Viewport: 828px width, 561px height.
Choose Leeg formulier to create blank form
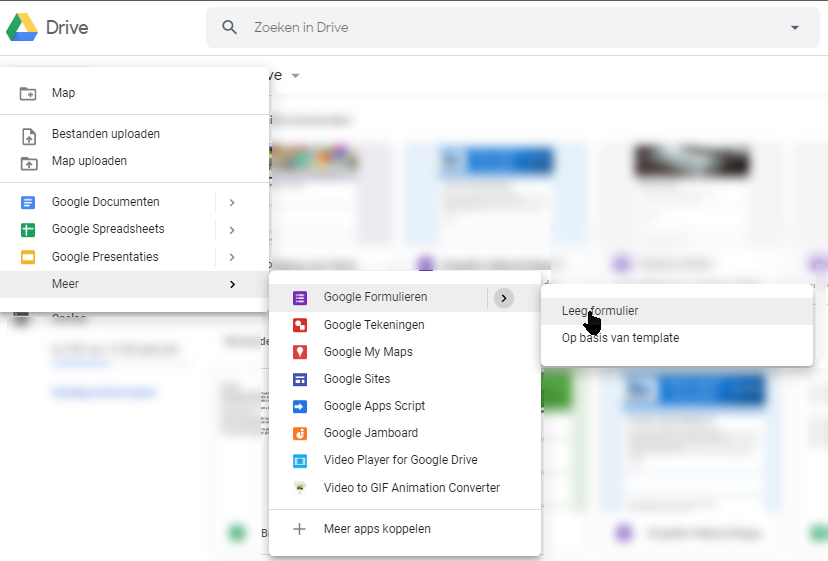point(677,311)
